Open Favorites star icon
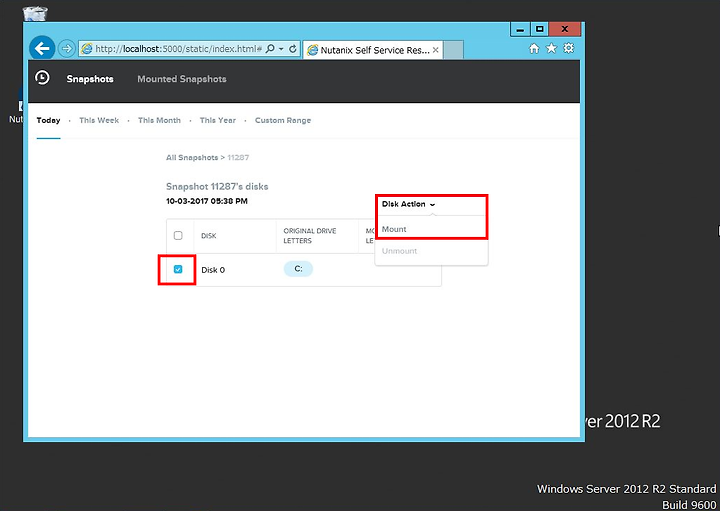This screenshot has width=720, height=511. pos(551,48)
